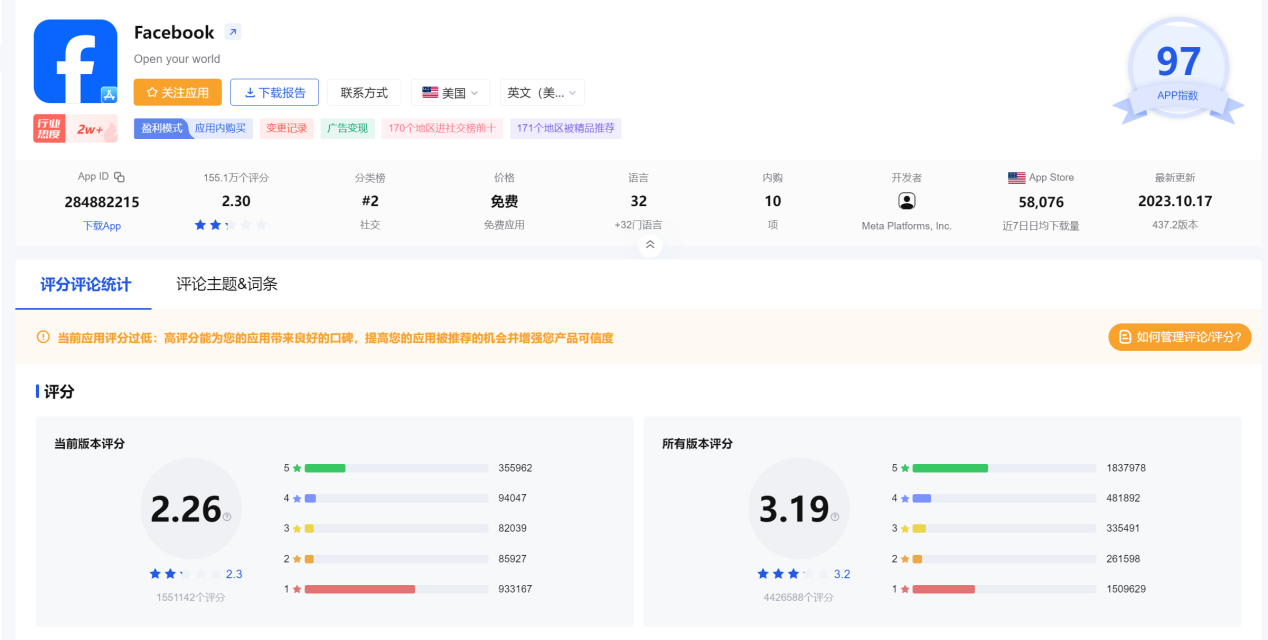Toggle 关注应用 to follow this app
Viewport: 1268px width, 640px height.
(177, 92)
